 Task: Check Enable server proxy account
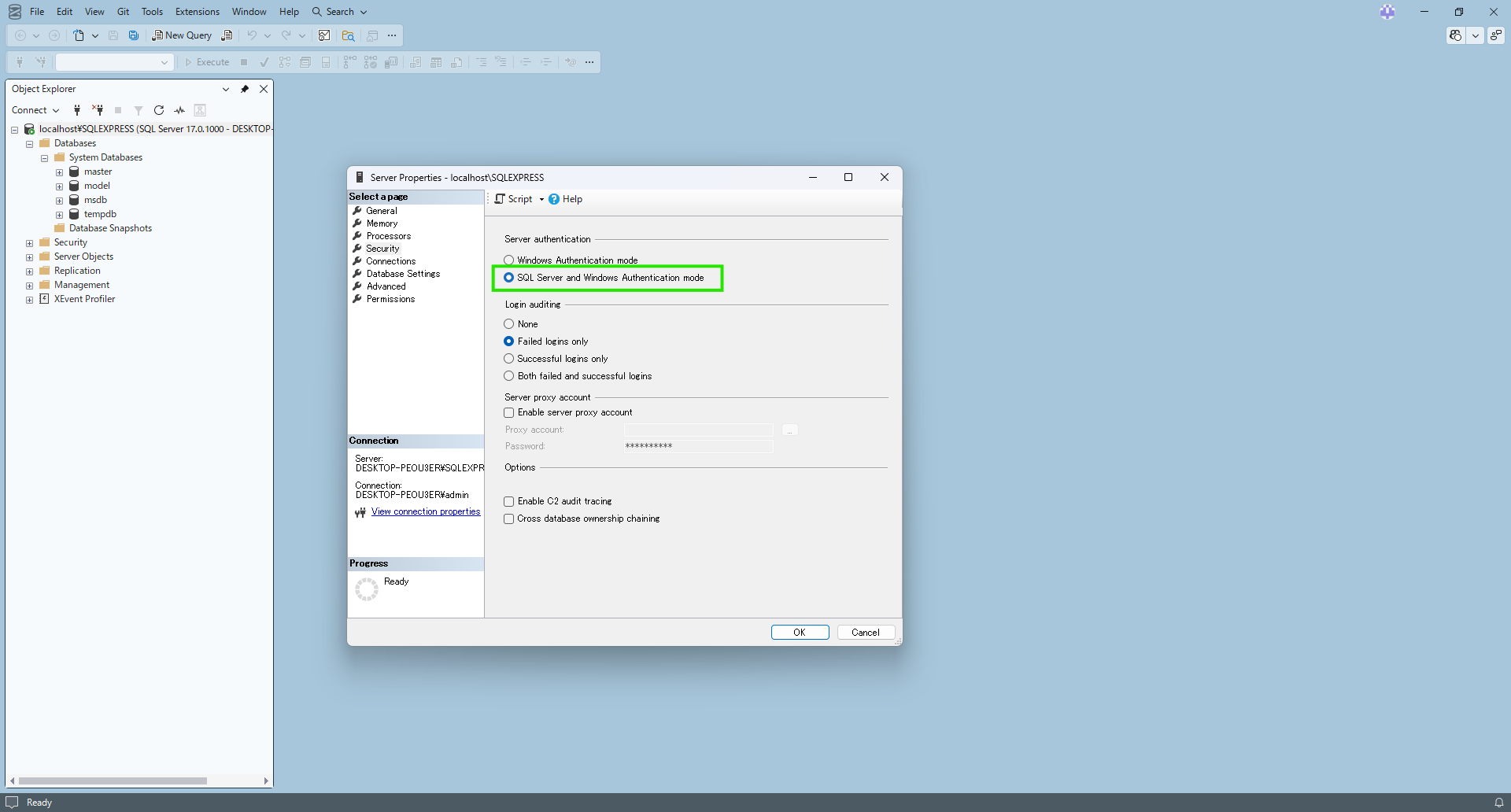tap(509, 412)
